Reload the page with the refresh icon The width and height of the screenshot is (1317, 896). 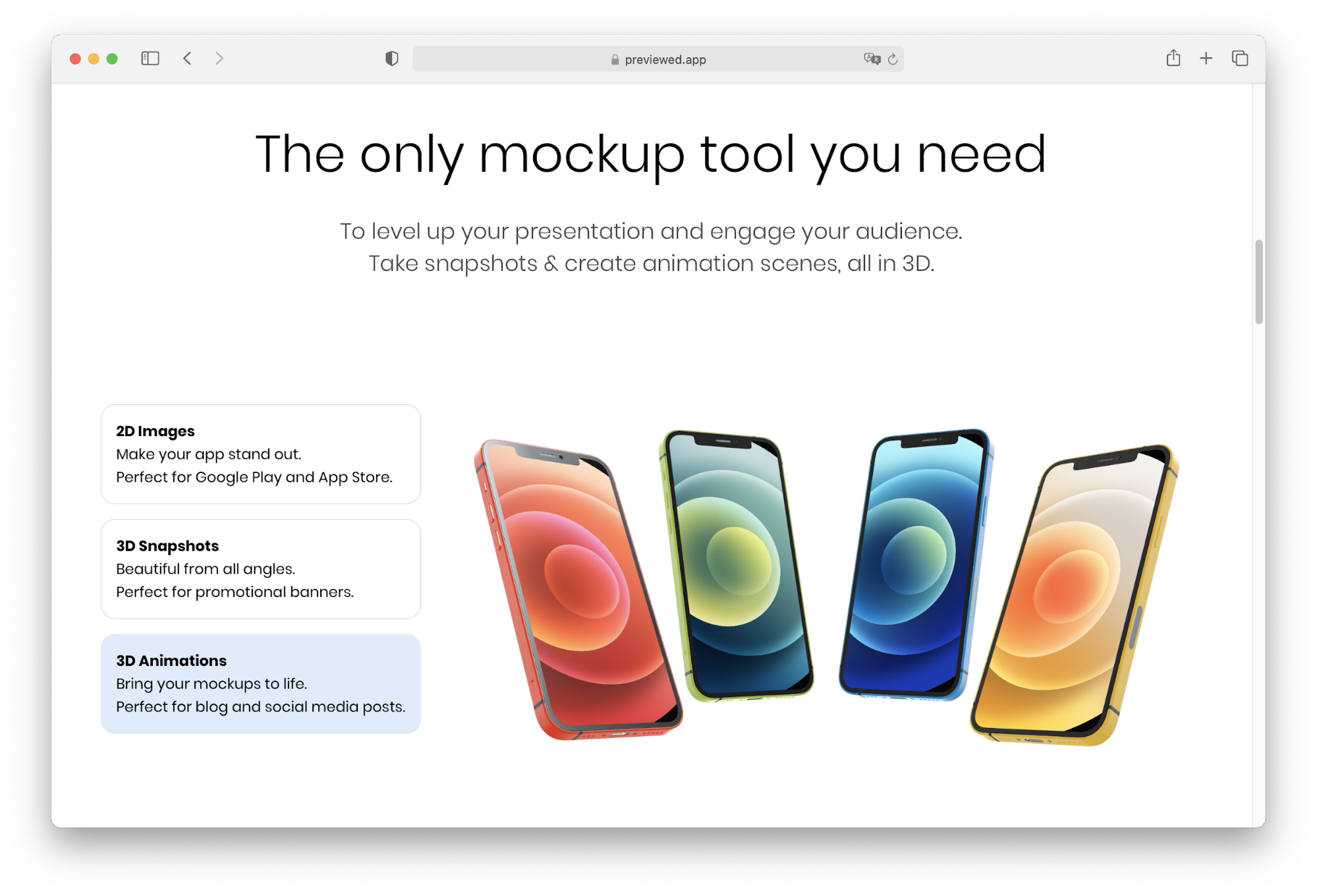tap(893, 59)
